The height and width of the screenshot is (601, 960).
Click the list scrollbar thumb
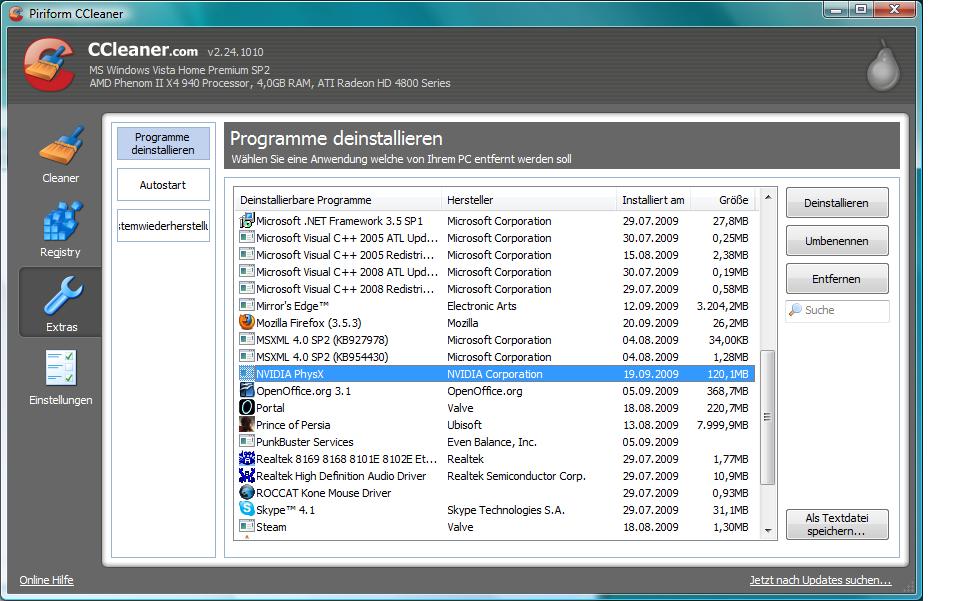point(768,417)
